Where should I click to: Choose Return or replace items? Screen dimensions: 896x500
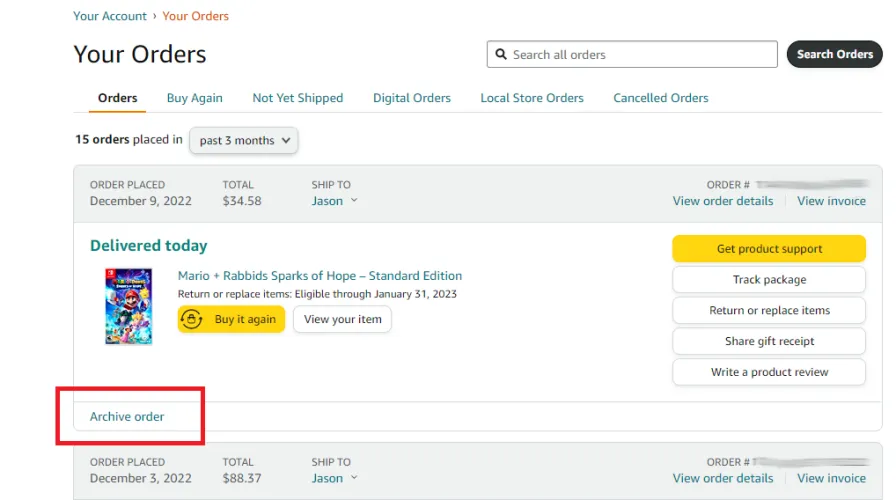[768, 311]
